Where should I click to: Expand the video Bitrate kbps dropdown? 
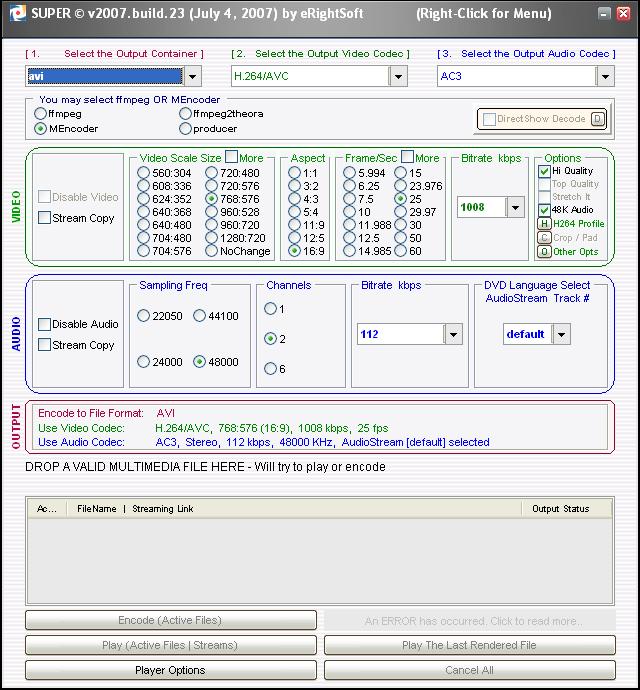(515, 207)
